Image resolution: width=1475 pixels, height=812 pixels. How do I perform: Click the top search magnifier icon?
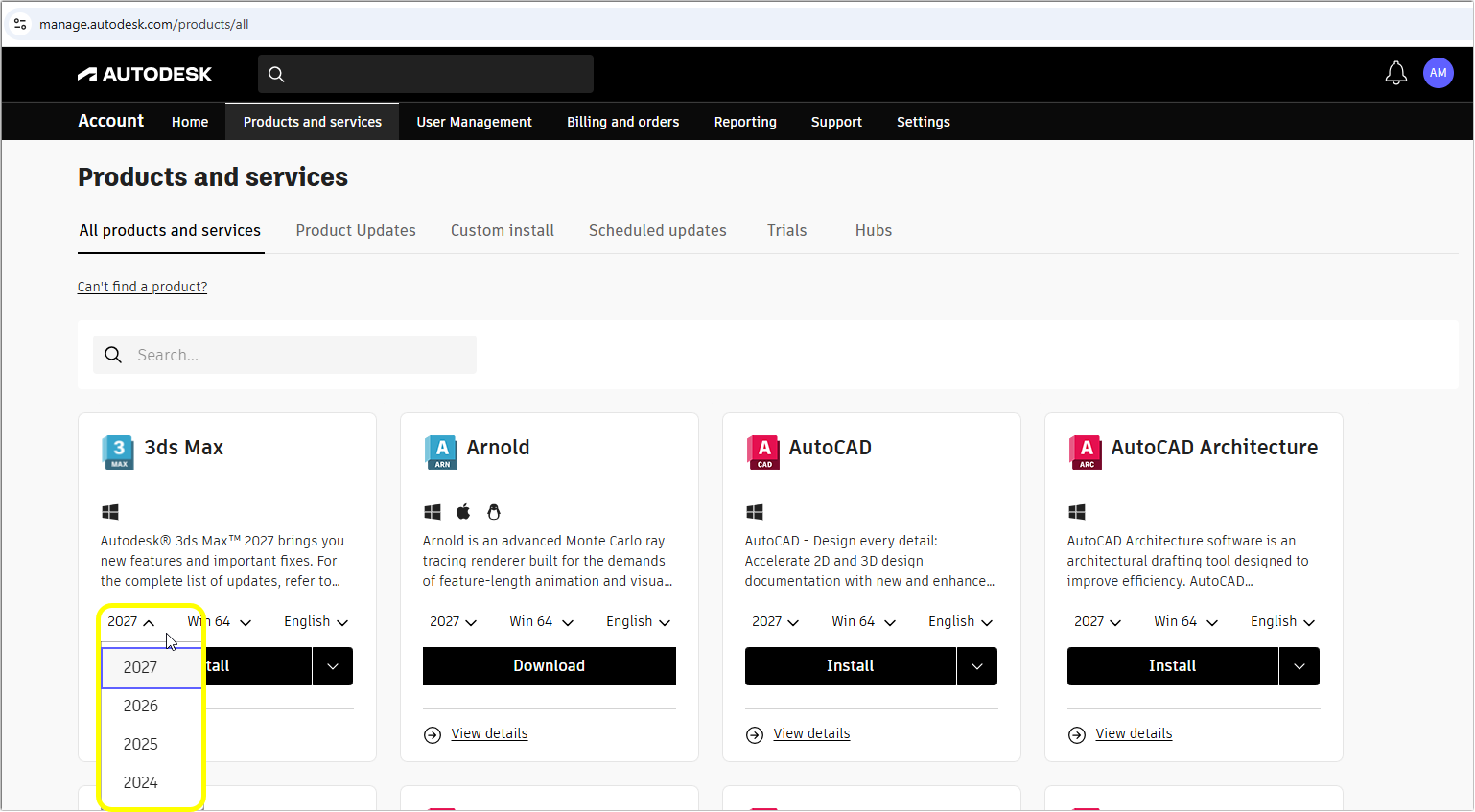point(276,74)
